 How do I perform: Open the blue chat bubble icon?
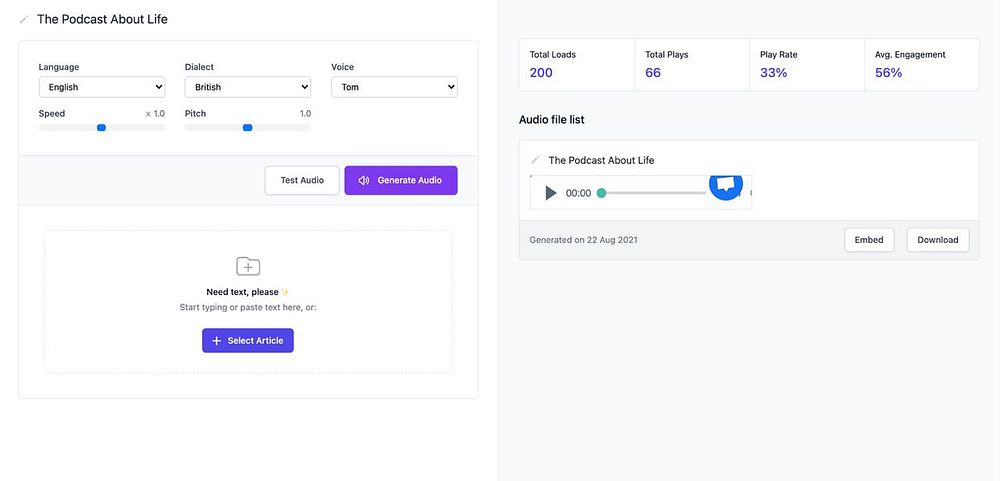tap(726, 184)
